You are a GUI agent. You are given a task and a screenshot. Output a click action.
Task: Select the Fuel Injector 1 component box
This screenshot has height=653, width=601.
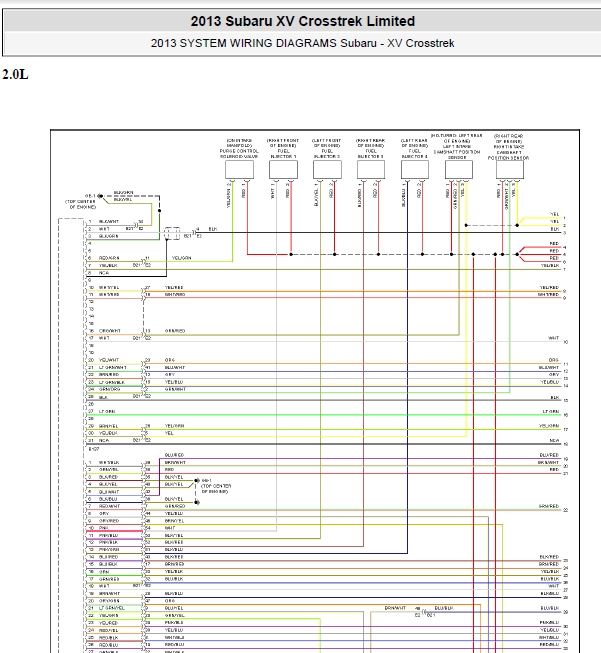(x=283, y=169)
